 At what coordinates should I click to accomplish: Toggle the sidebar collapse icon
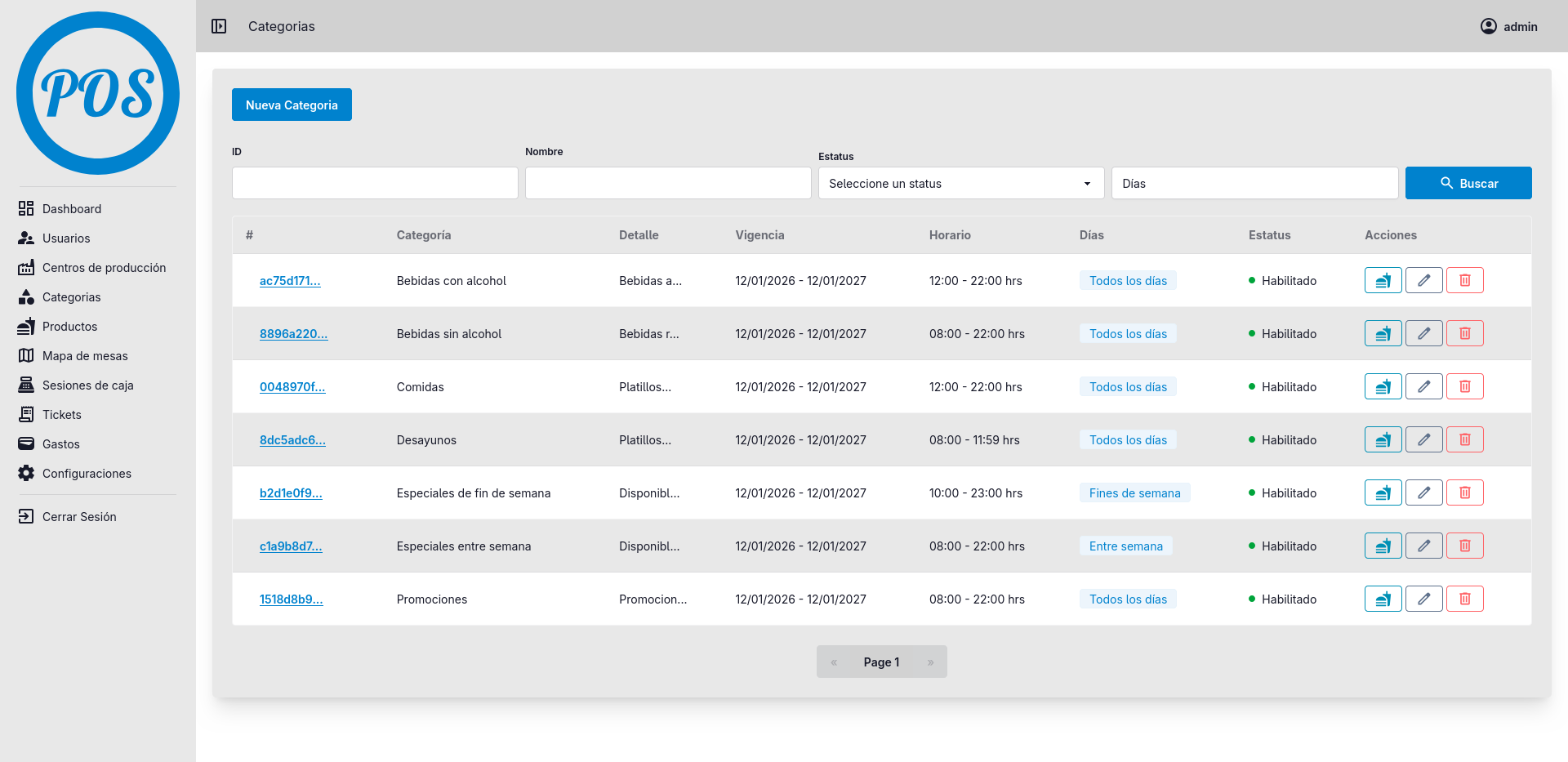coord(219,26)
